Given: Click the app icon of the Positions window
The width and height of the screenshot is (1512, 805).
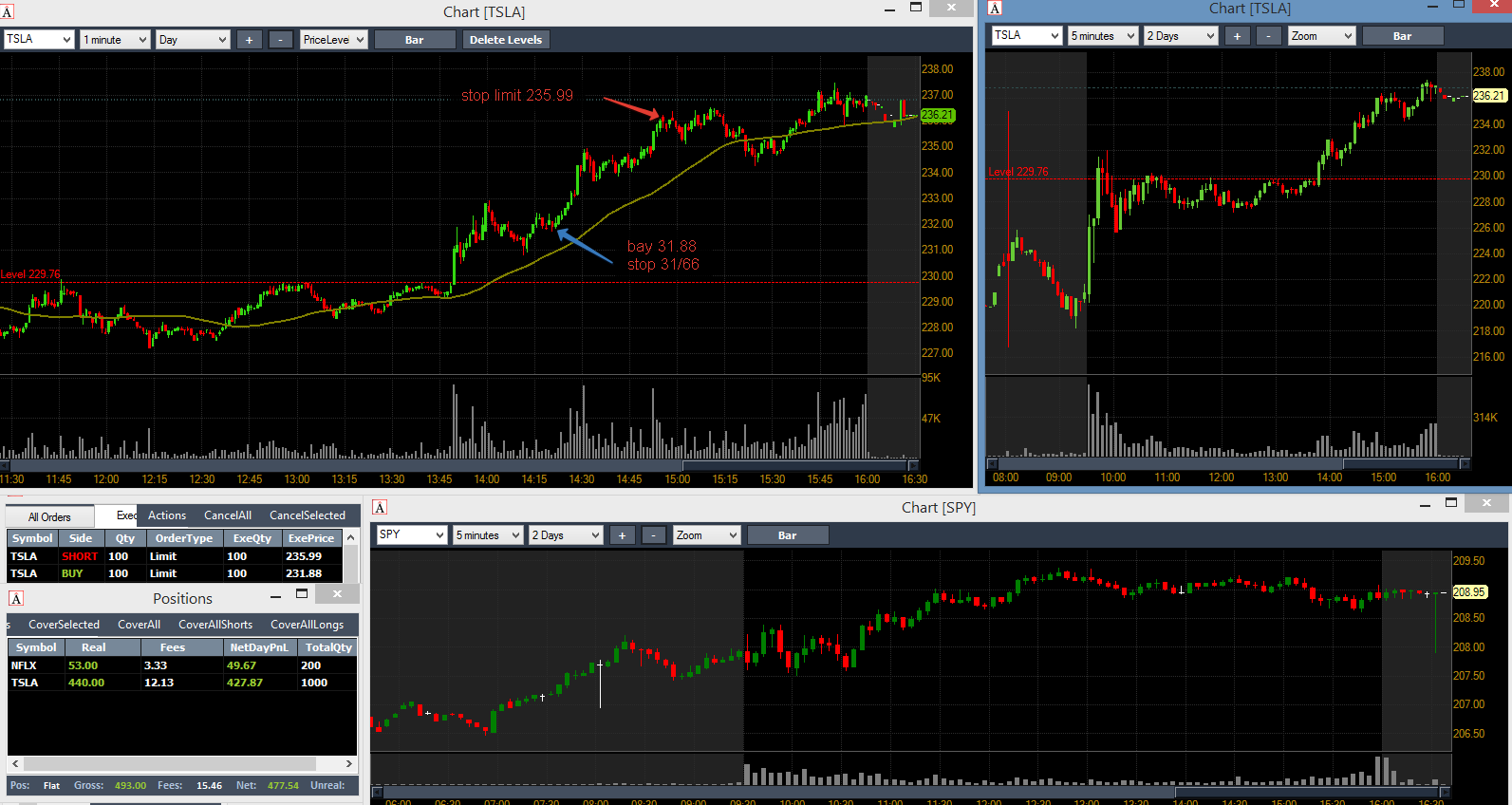Looking at the screenshot, I should (16, 598).
